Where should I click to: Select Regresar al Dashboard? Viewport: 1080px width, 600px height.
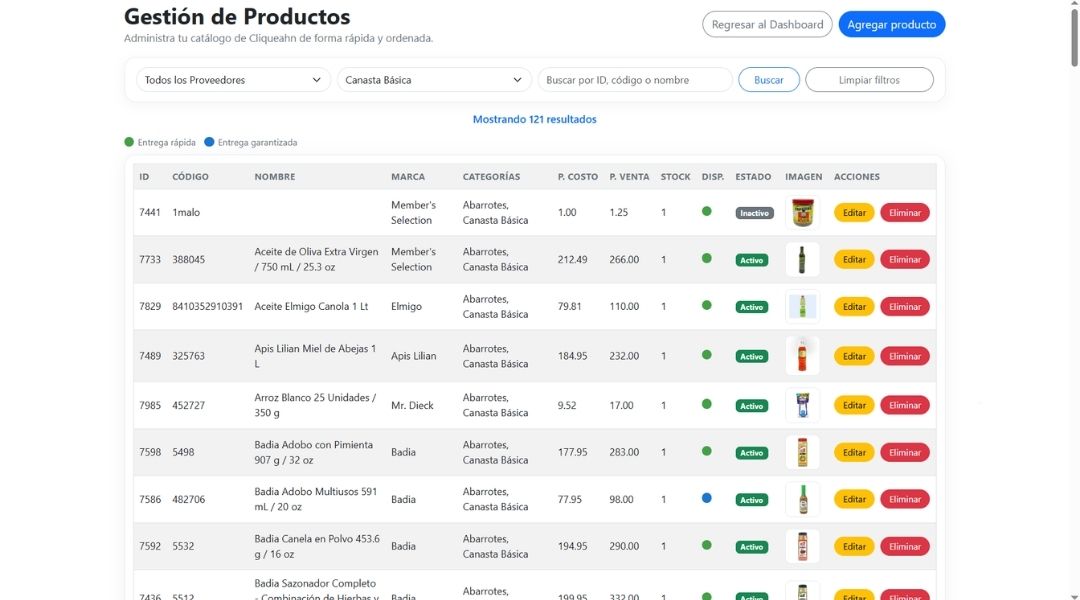pyautogui.click(x=767, y=23)
